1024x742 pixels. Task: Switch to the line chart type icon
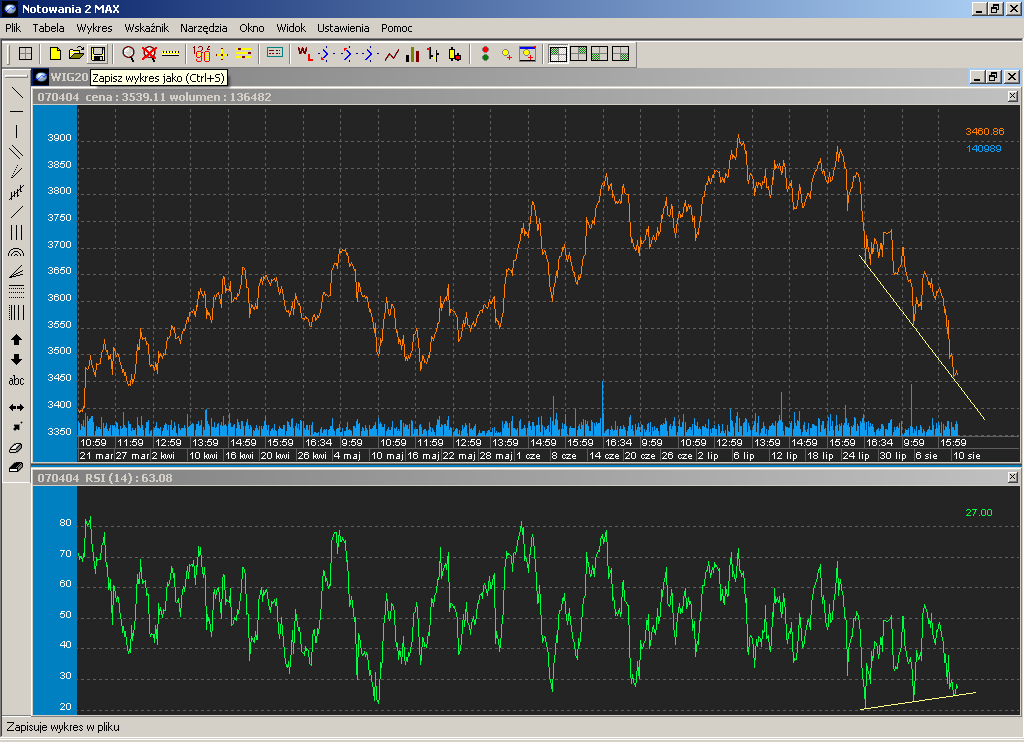pyautogui.click(x=392, y=54)
